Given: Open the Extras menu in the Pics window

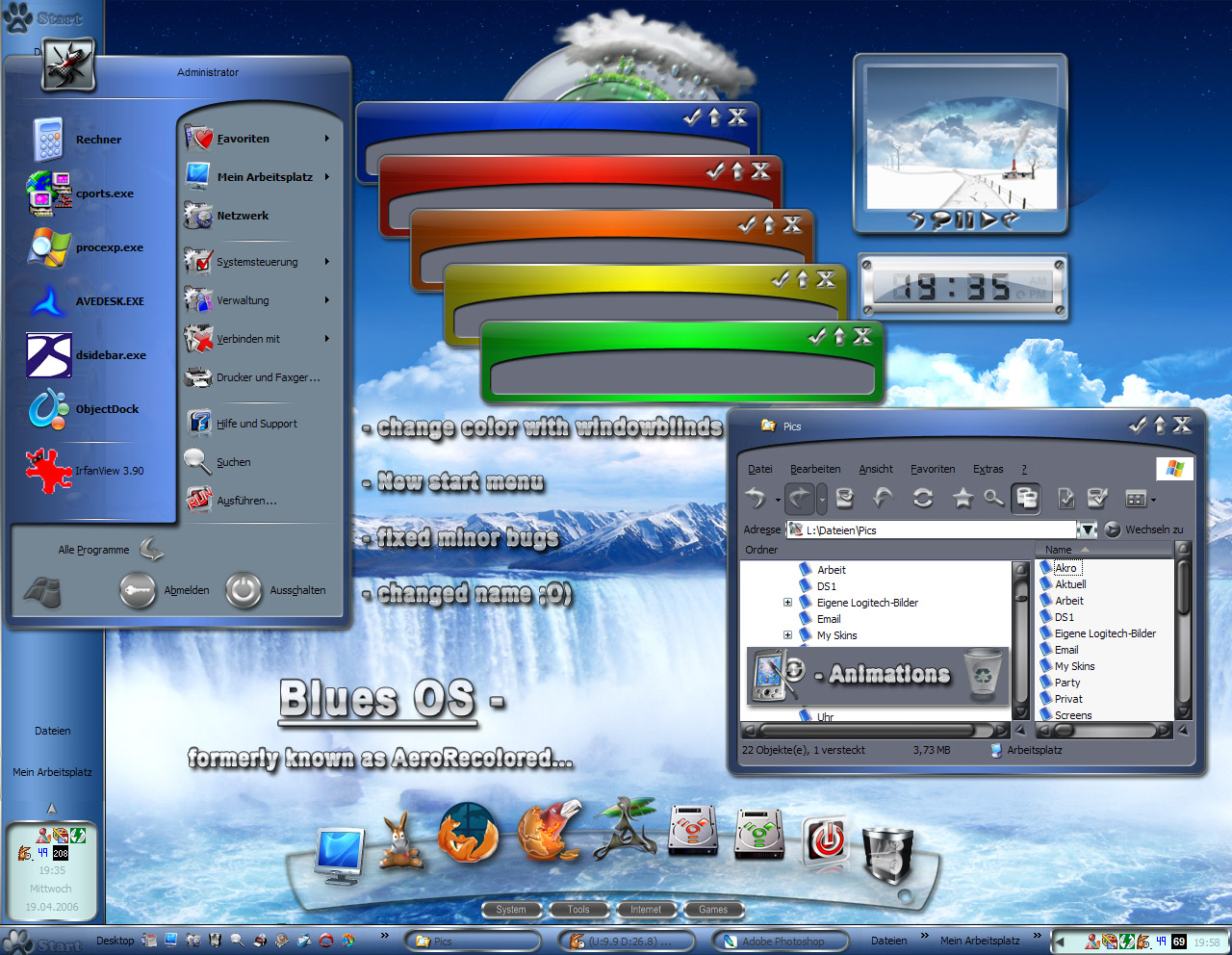Looking at the screenshot, I should (x=988, y=469).
